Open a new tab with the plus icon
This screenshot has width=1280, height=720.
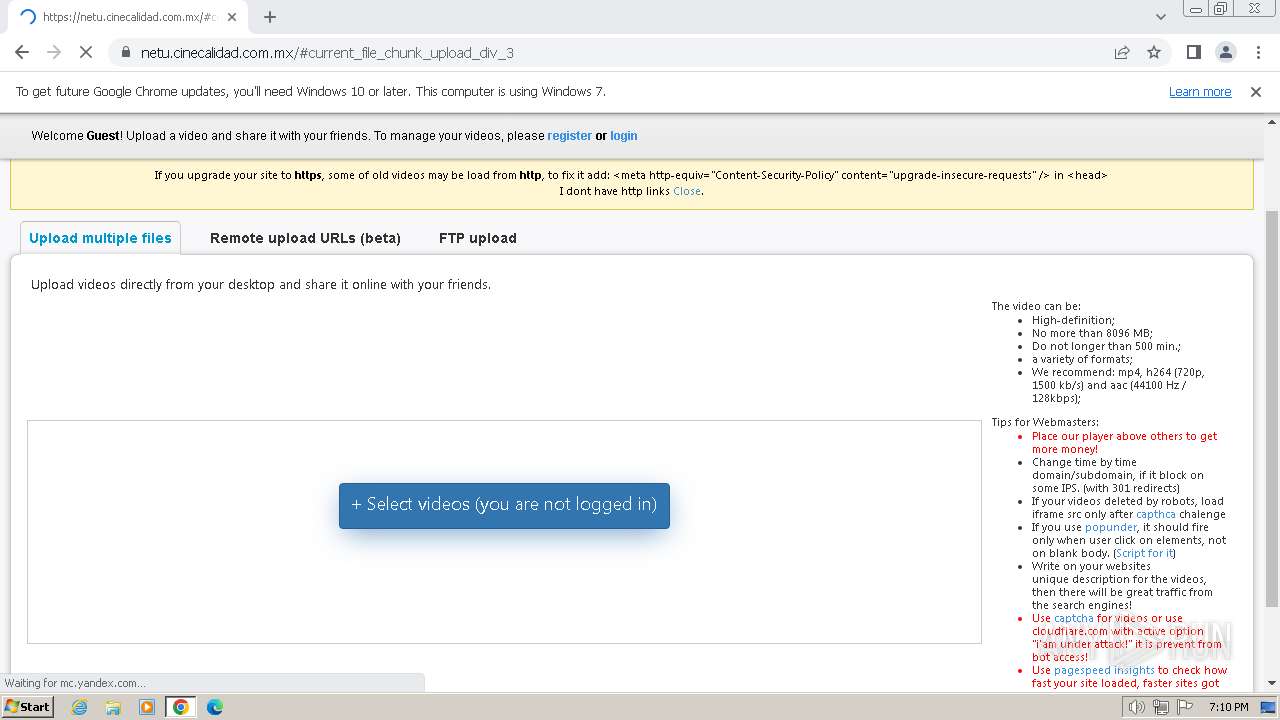click(270, 16)
